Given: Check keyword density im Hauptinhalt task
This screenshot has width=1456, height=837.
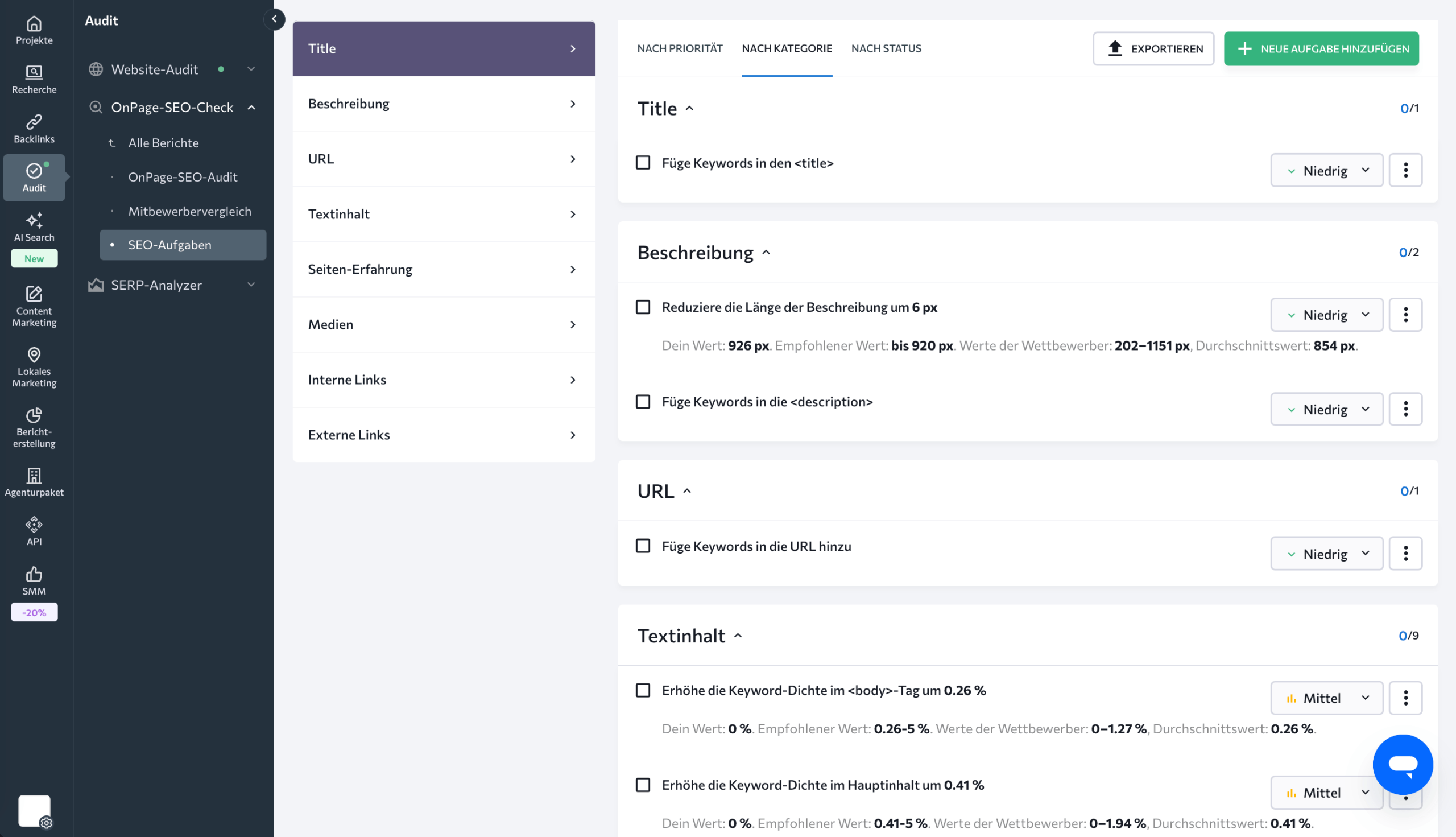Looking at the screenshot, I should point(643,785).
